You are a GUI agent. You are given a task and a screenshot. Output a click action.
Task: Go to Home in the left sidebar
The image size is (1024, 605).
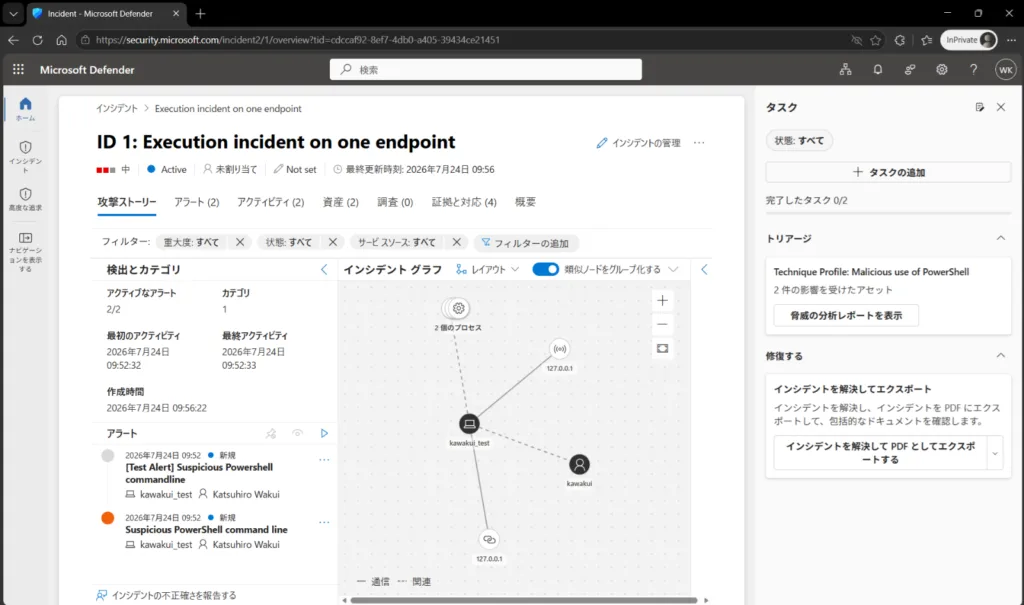(x=25, y=108)
